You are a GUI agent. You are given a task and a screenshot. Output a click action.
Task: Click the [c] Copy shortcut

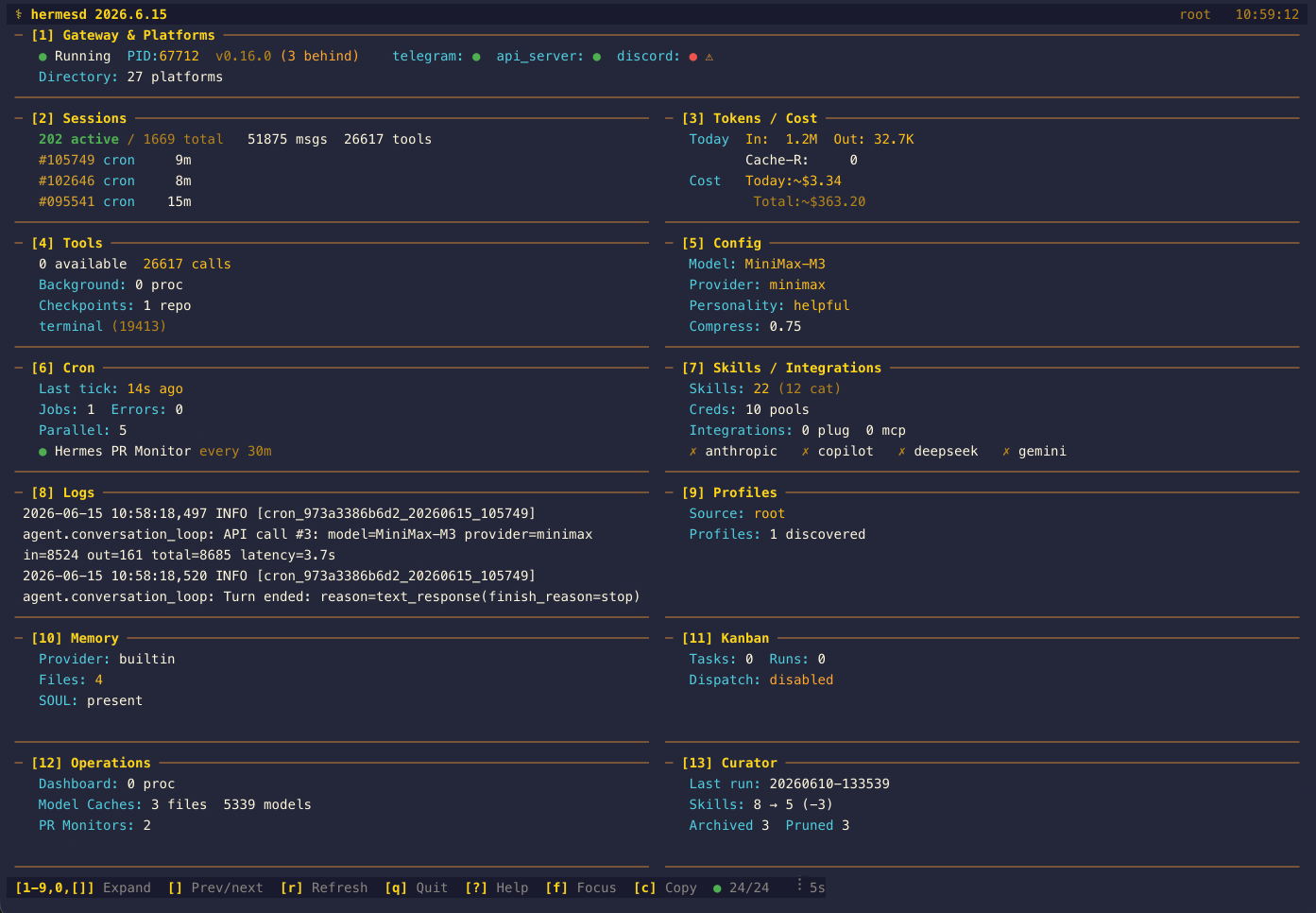[665, 887]
